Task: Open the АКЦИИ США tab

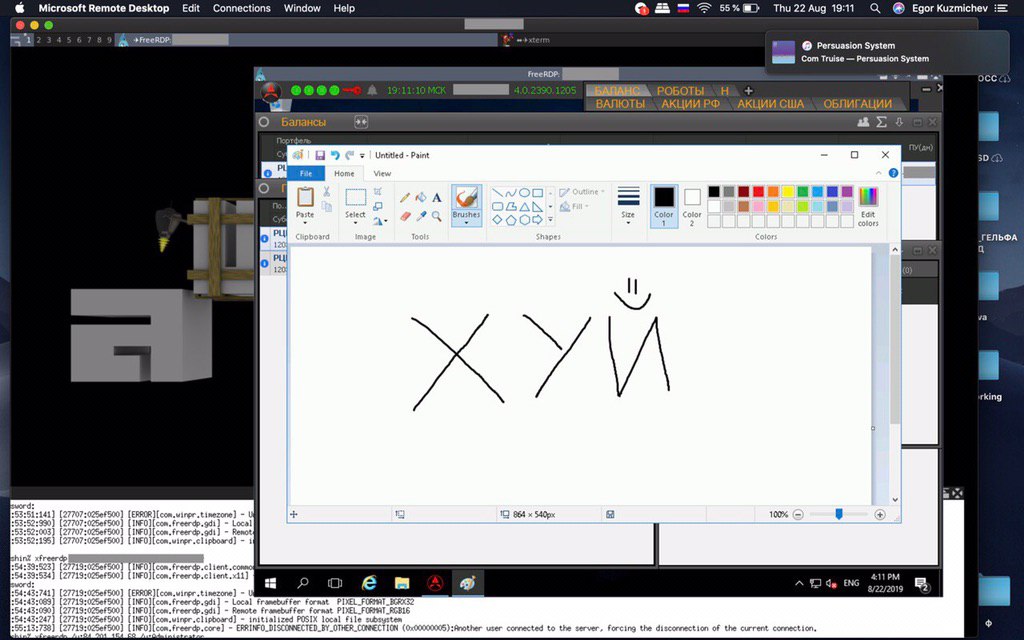Action: pyautogui.click(x=771, y=104)
